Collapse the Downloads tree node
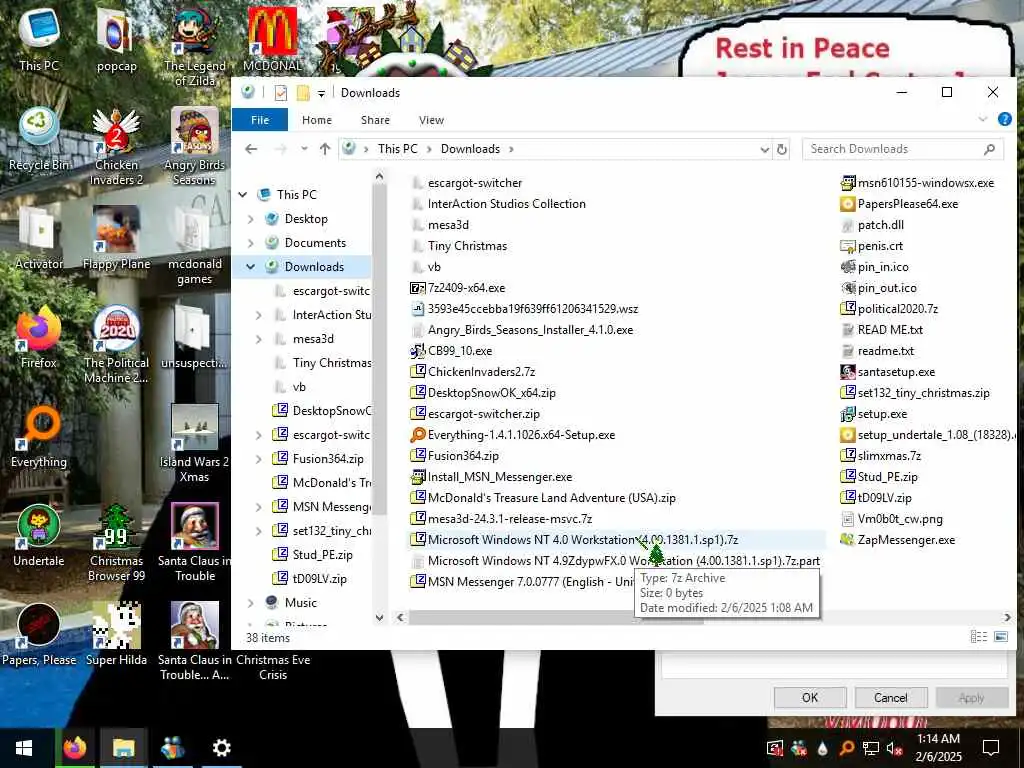Screen dimensions: 1024x768 pos(251,266)
